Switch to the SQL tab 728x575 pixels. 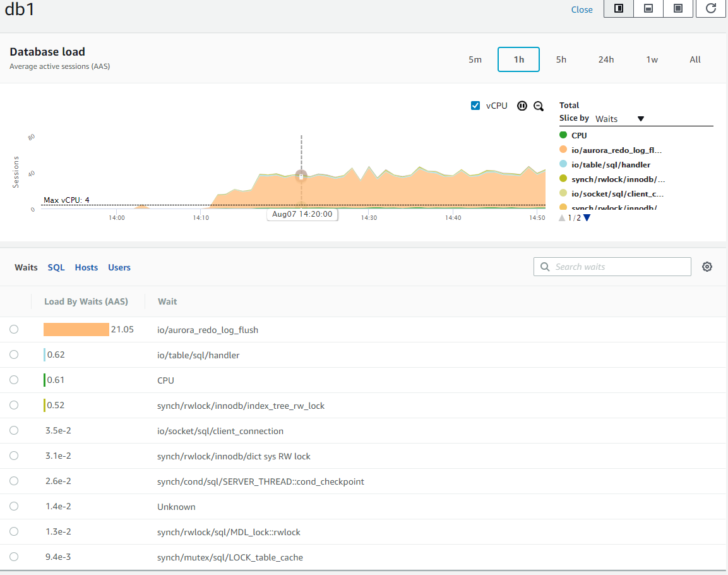click(x=56, y=268)
